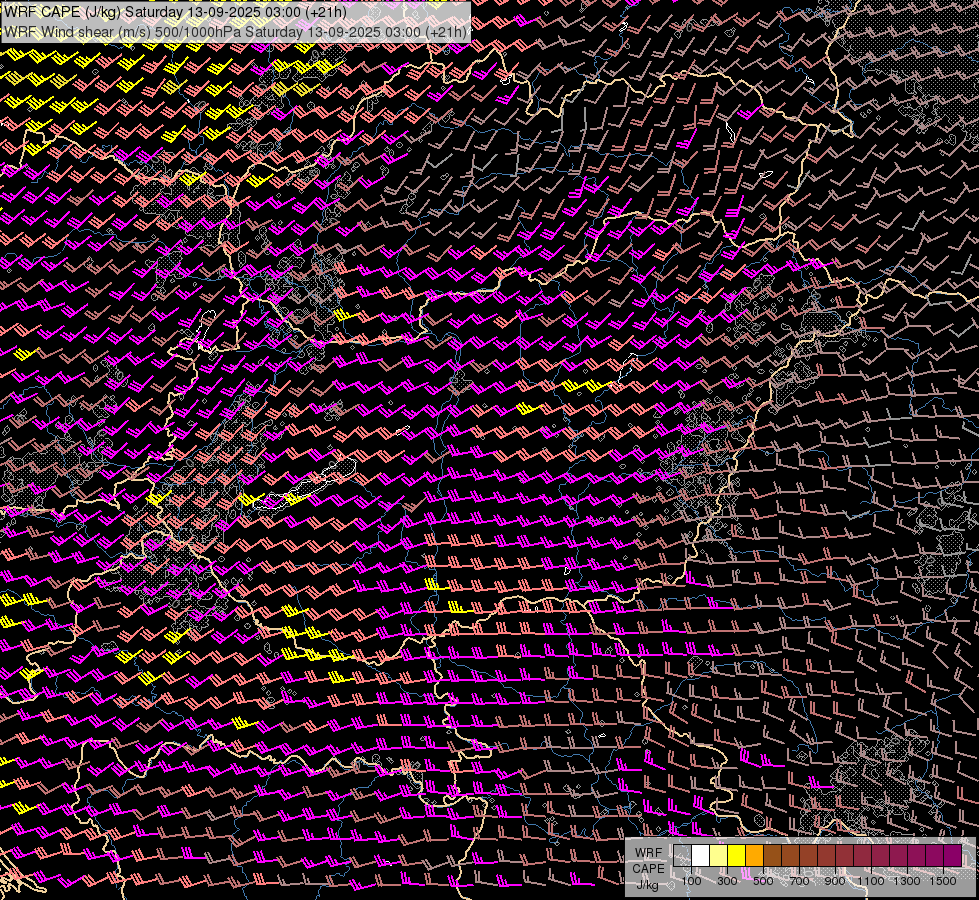Click the white CAPE legend swatch
This screenshot has width=979, height=900.
[x=701, y=855]
